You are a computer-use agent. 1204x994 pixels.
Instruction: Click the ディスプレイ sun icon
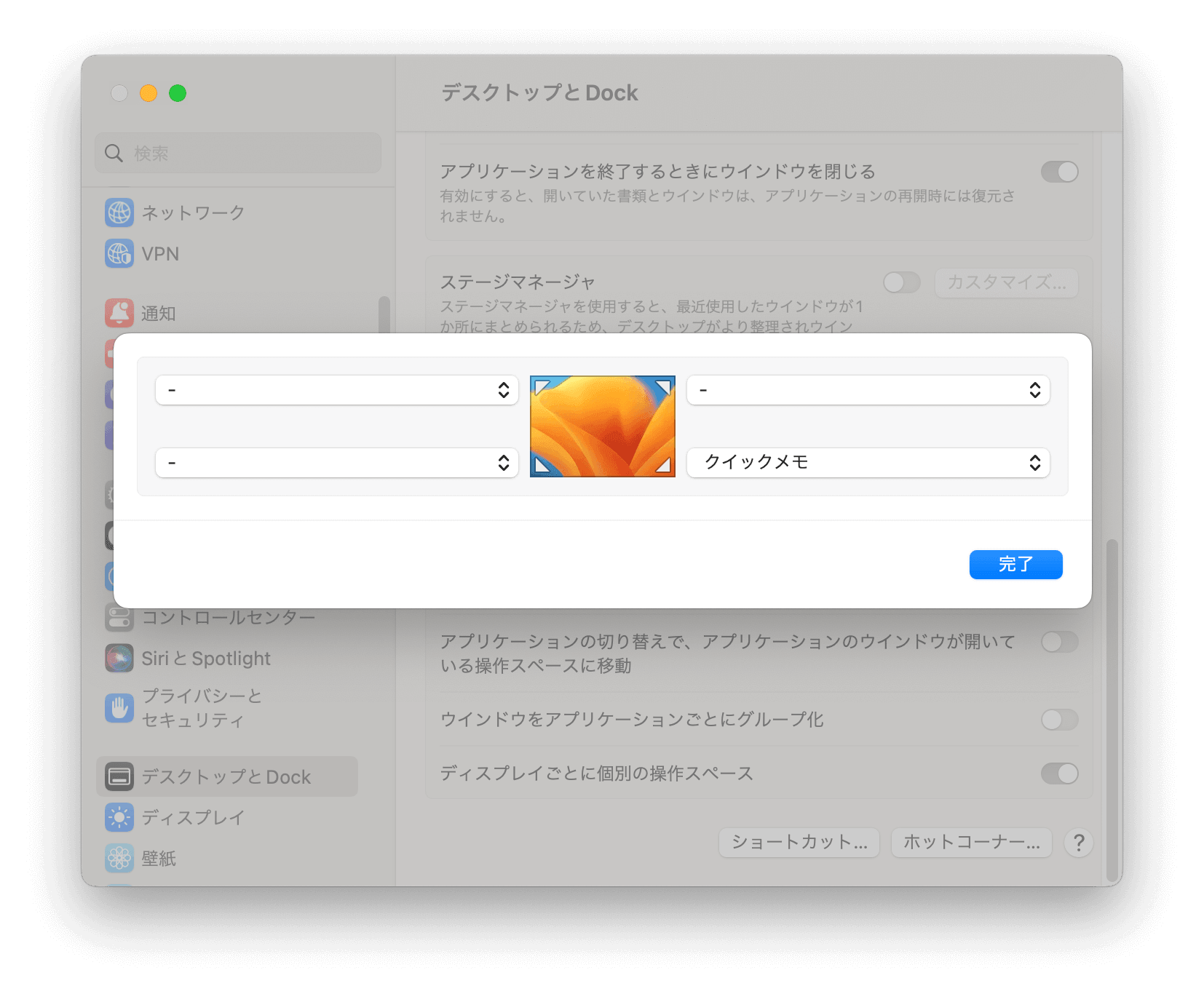(119, 817)
